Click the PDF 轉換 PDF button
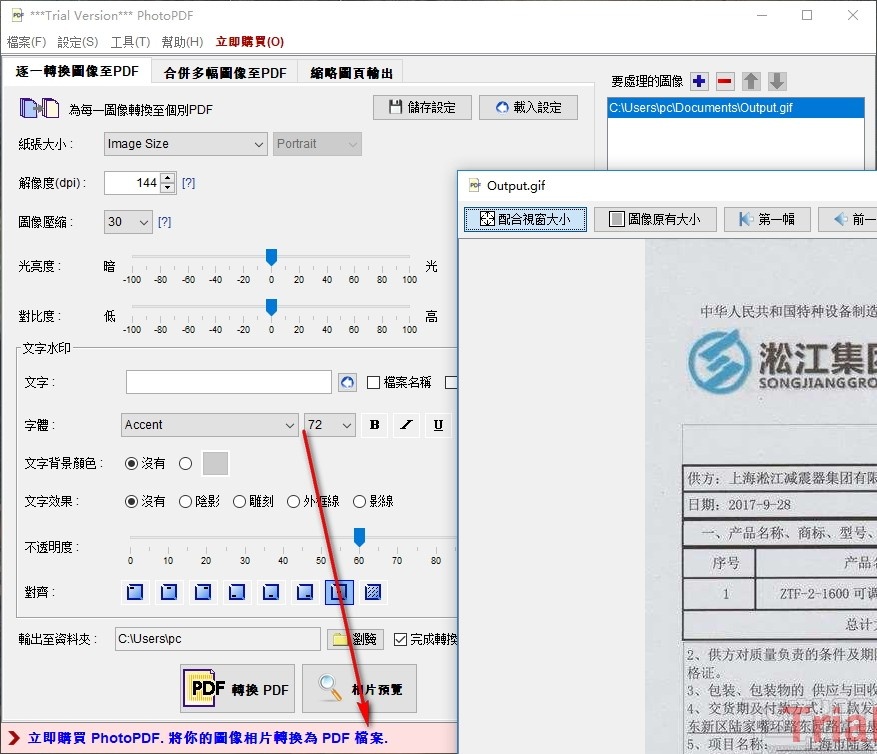 coord(238,688)
